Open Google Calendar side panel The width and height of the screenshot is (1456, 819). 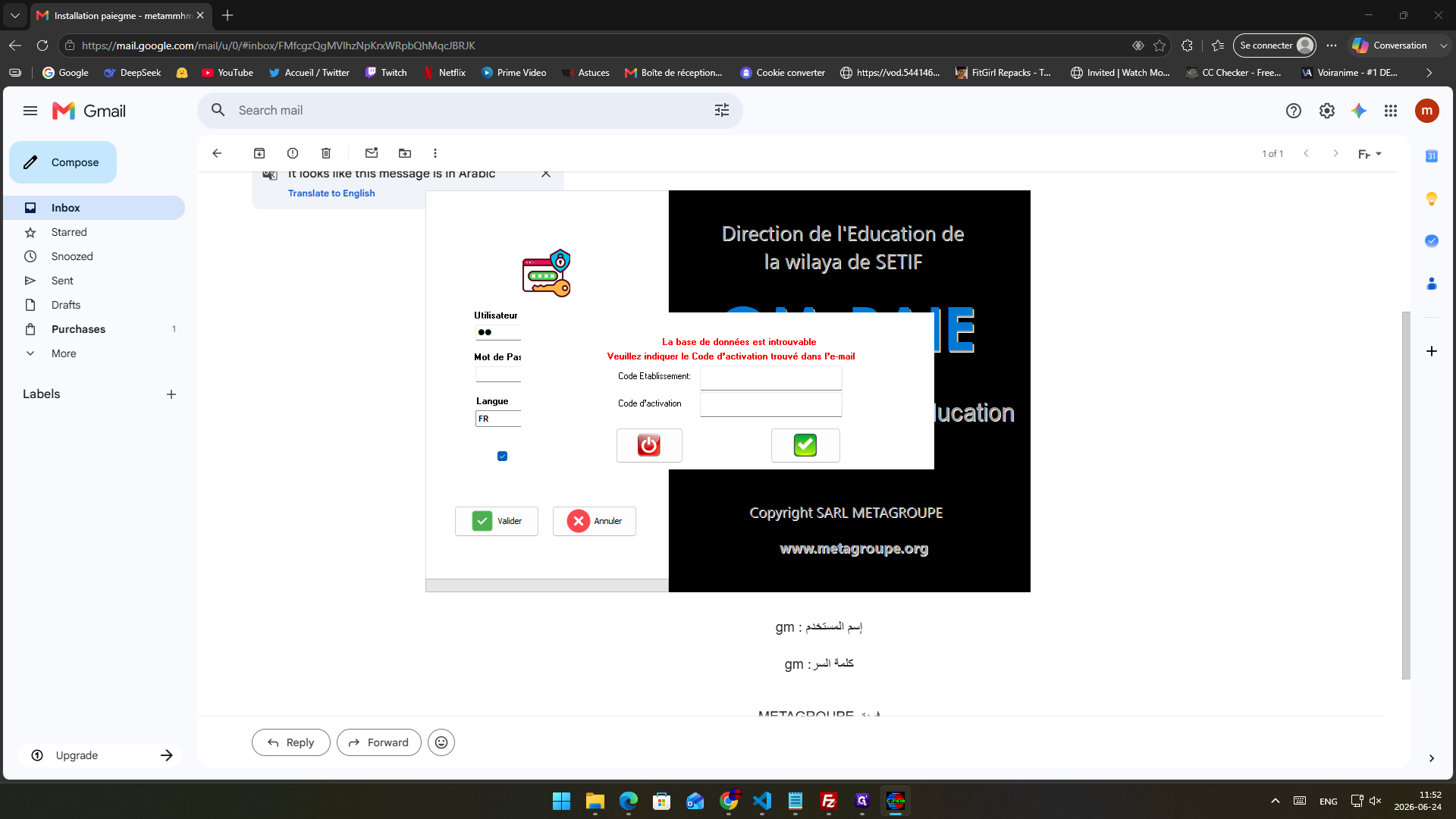(x=1432, y=156)
